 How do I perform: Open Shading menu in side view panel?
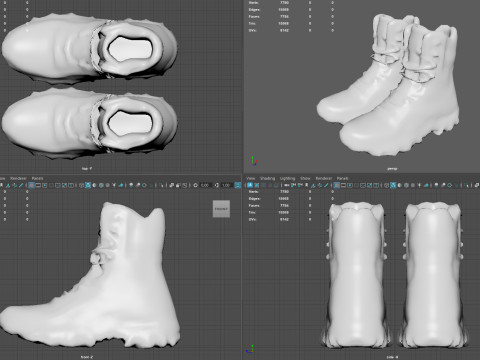pos(268,178)
